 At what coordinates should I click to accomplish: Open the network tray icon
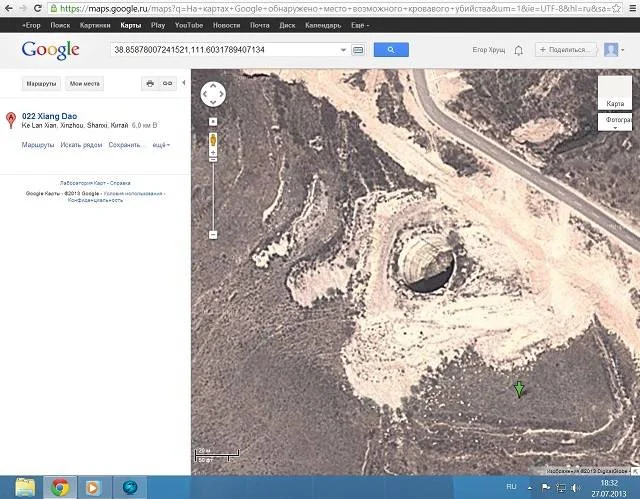[x=561, y=488]
